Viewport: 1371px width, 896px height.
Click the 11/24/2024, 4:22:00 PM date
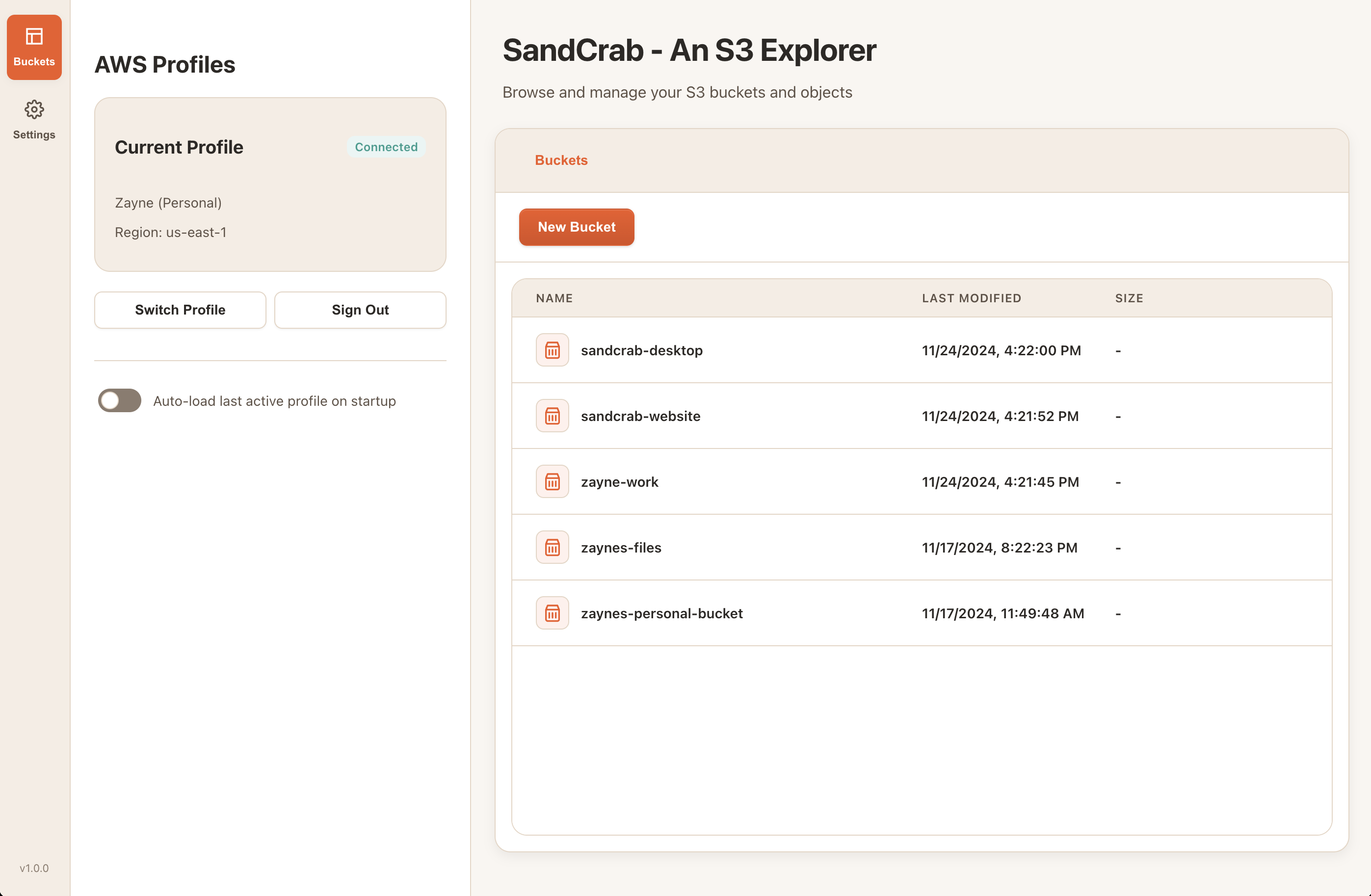[x=1001, y=350]
